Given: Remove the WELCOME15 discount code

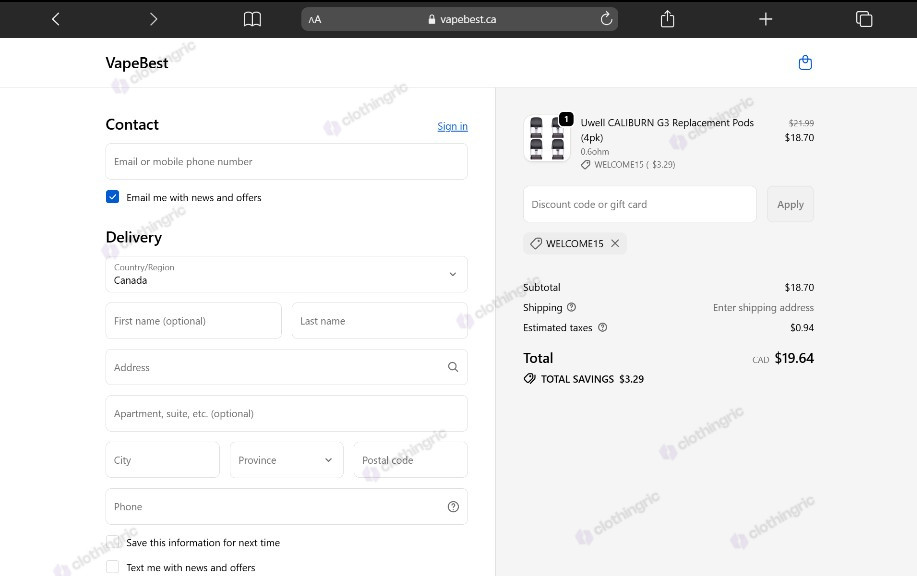Looking at the screenshot, I should click(x=615, y=243).
